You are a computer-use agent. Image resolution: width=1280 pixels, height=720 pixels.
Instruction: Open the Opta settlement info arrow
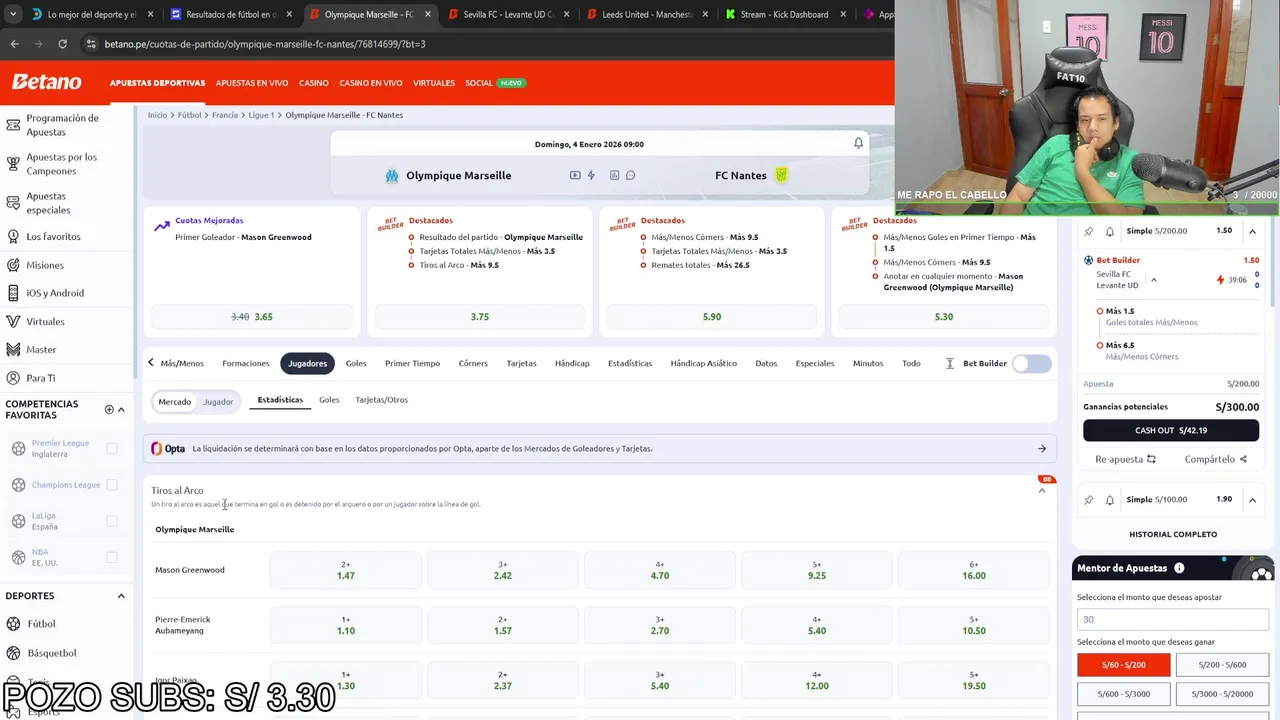click(x=1042, y=449)
